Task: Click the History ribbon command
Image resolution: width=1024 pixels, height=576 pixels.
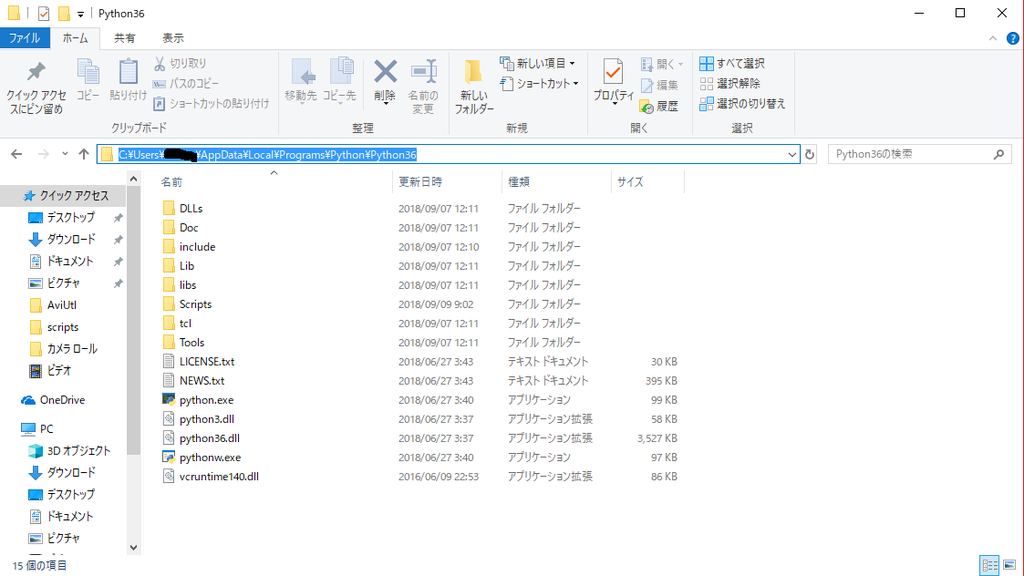Action: click(660, 106)
